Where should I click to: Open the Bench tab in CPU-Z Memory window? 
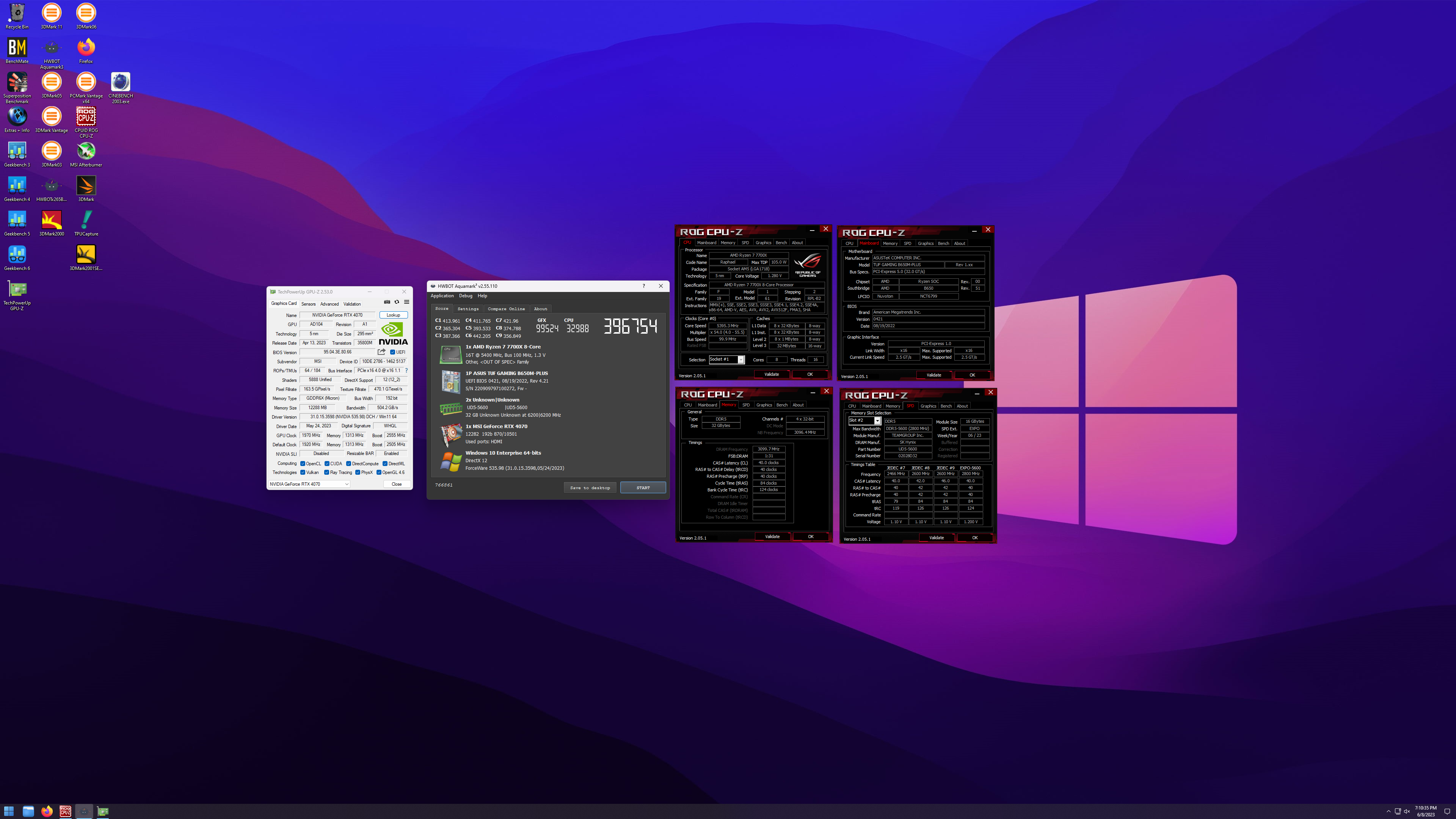tap(782, 405)
